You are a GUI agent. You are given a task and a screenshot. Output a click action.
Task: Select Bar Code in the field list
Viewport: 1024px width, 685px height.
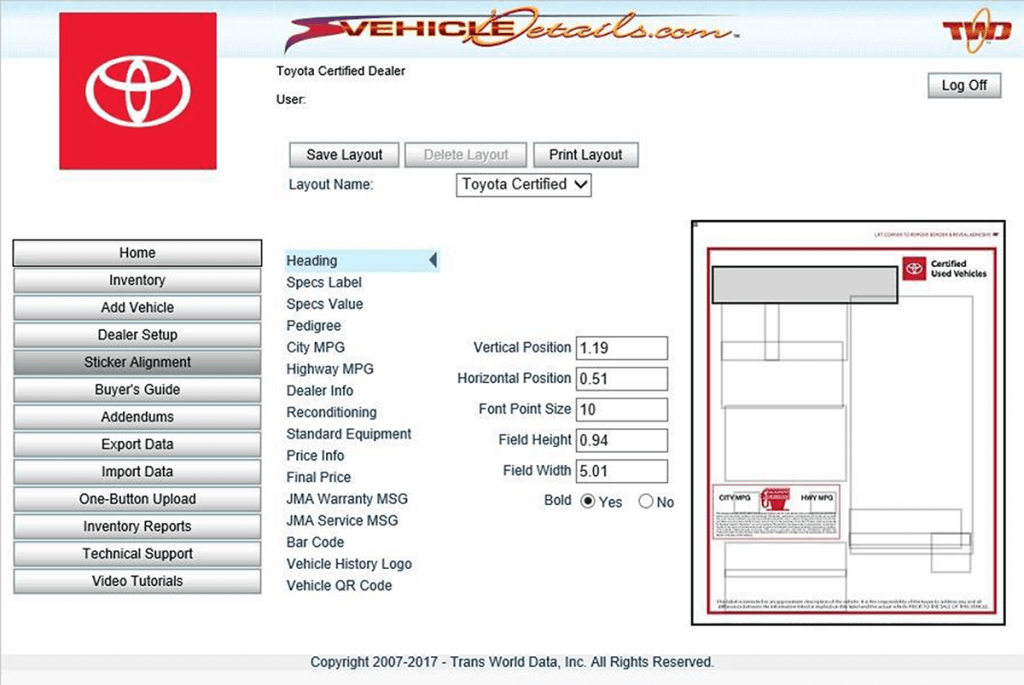[315, 542]
